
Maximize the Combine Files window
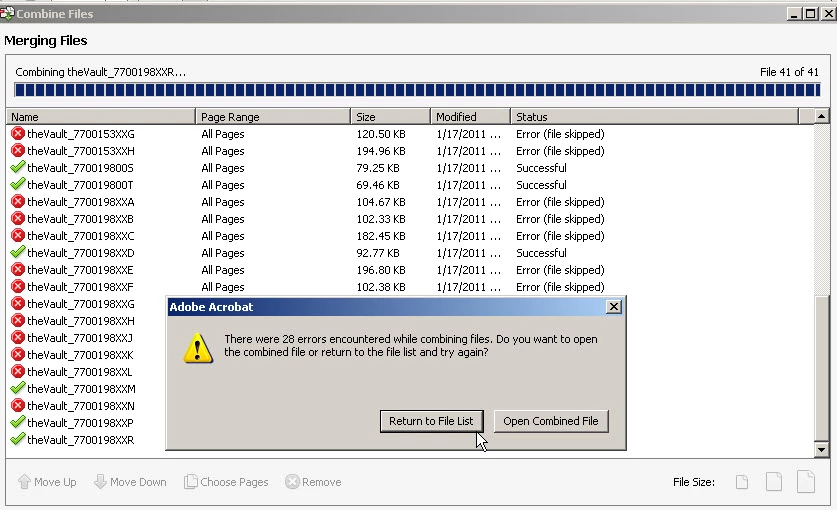(810, 13)
